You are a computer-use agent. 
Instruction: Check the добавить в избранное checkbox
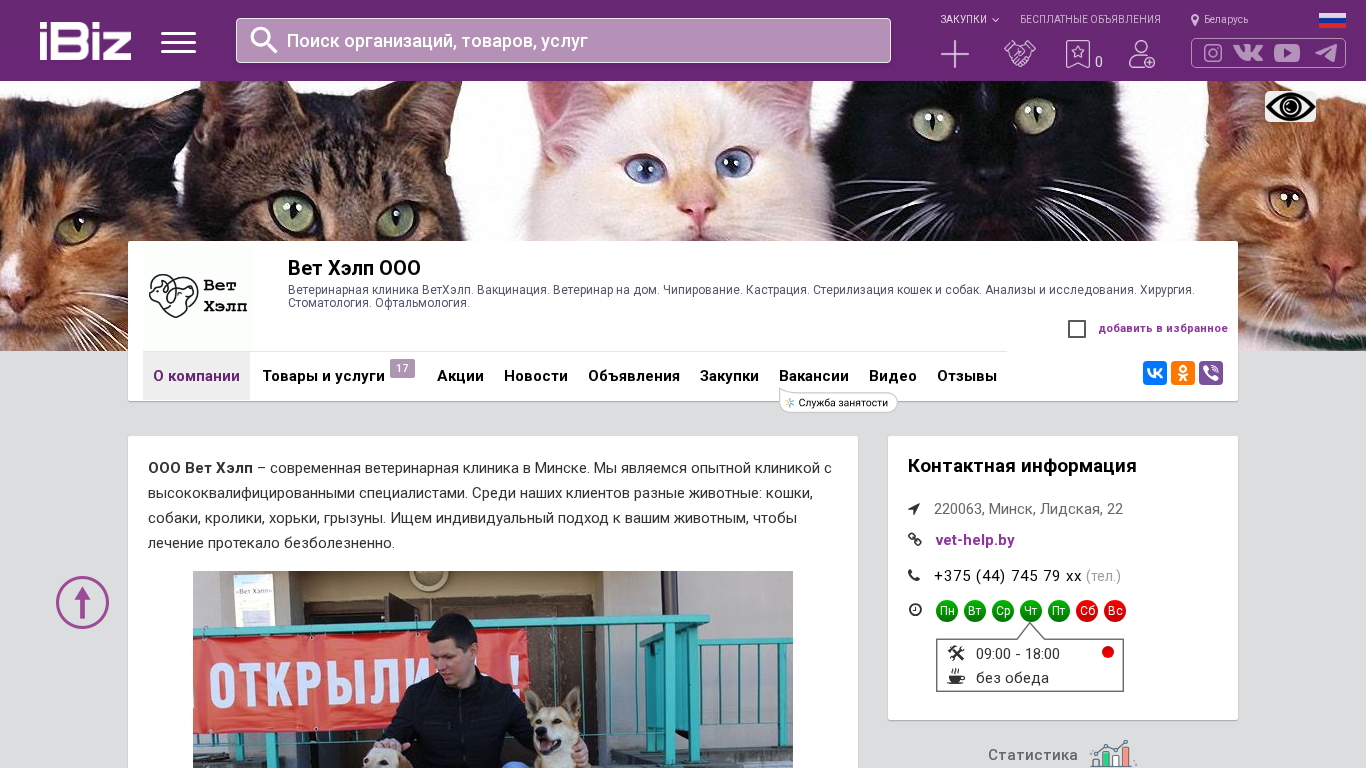[x=1077, y=329]
